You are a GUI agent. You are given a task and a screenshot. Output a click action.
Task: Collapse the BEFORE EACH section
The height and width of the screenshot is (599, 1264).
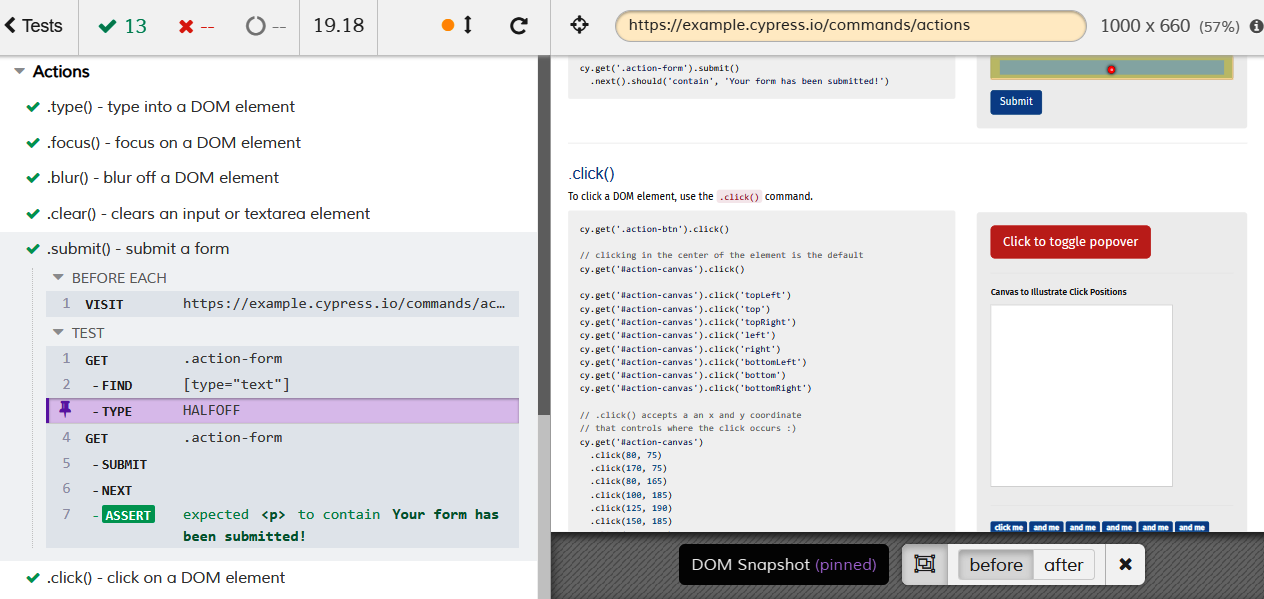tap(58, 278)
